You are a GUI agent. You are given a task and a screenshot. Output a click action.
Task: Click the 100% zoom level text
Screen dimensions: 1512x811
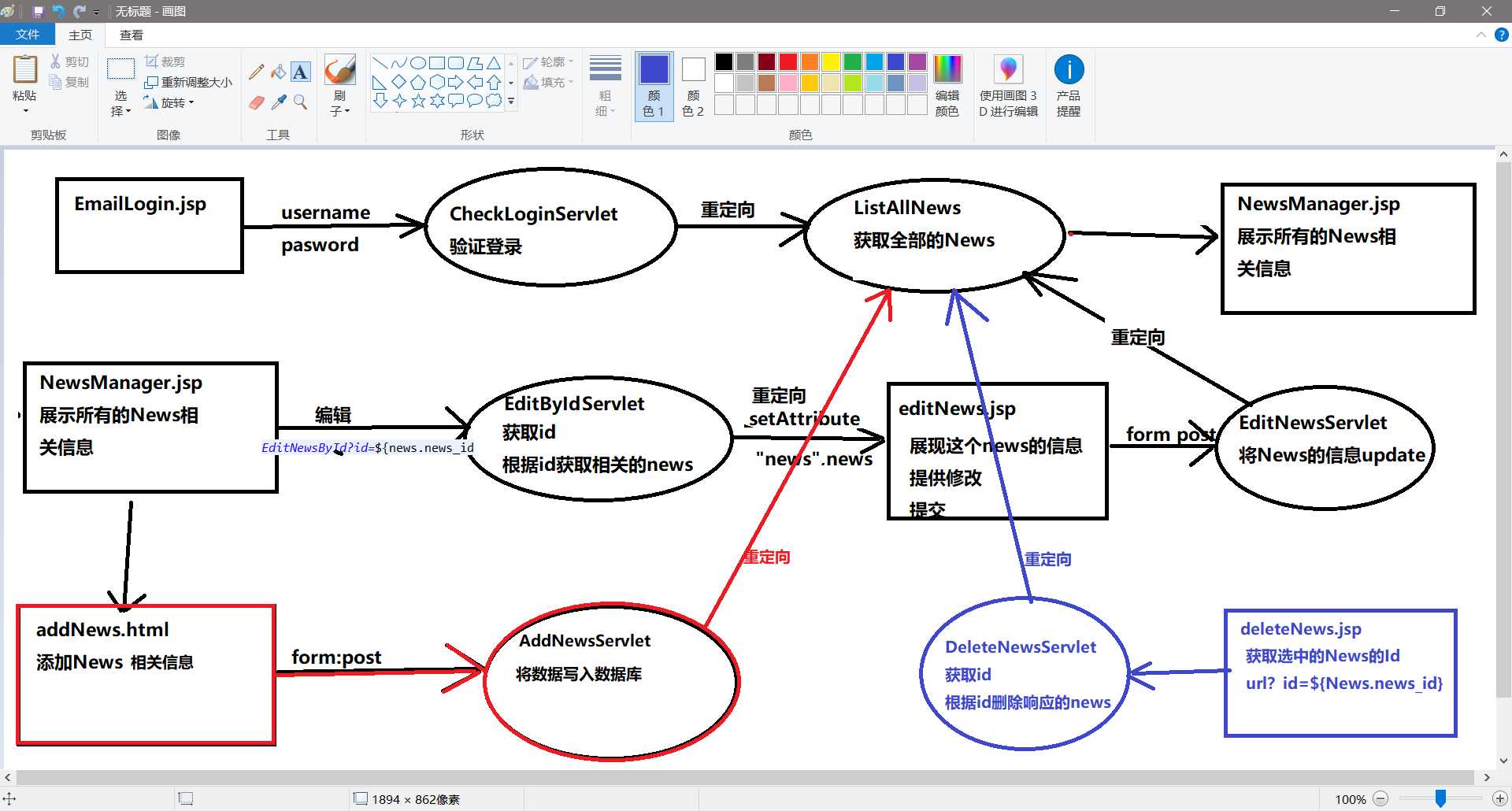click(1350, 799)
